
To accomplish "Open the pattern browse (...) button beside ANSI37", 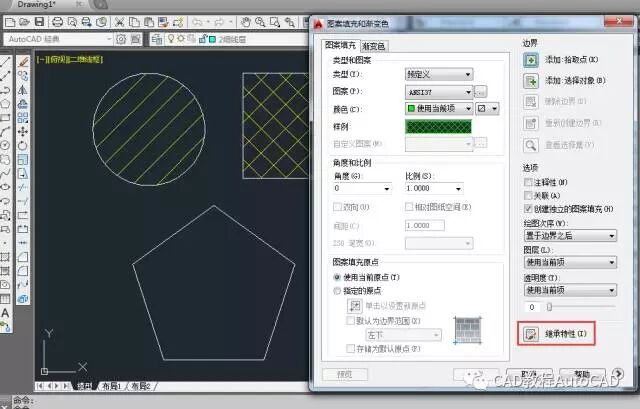I will (x=481, y=91).
